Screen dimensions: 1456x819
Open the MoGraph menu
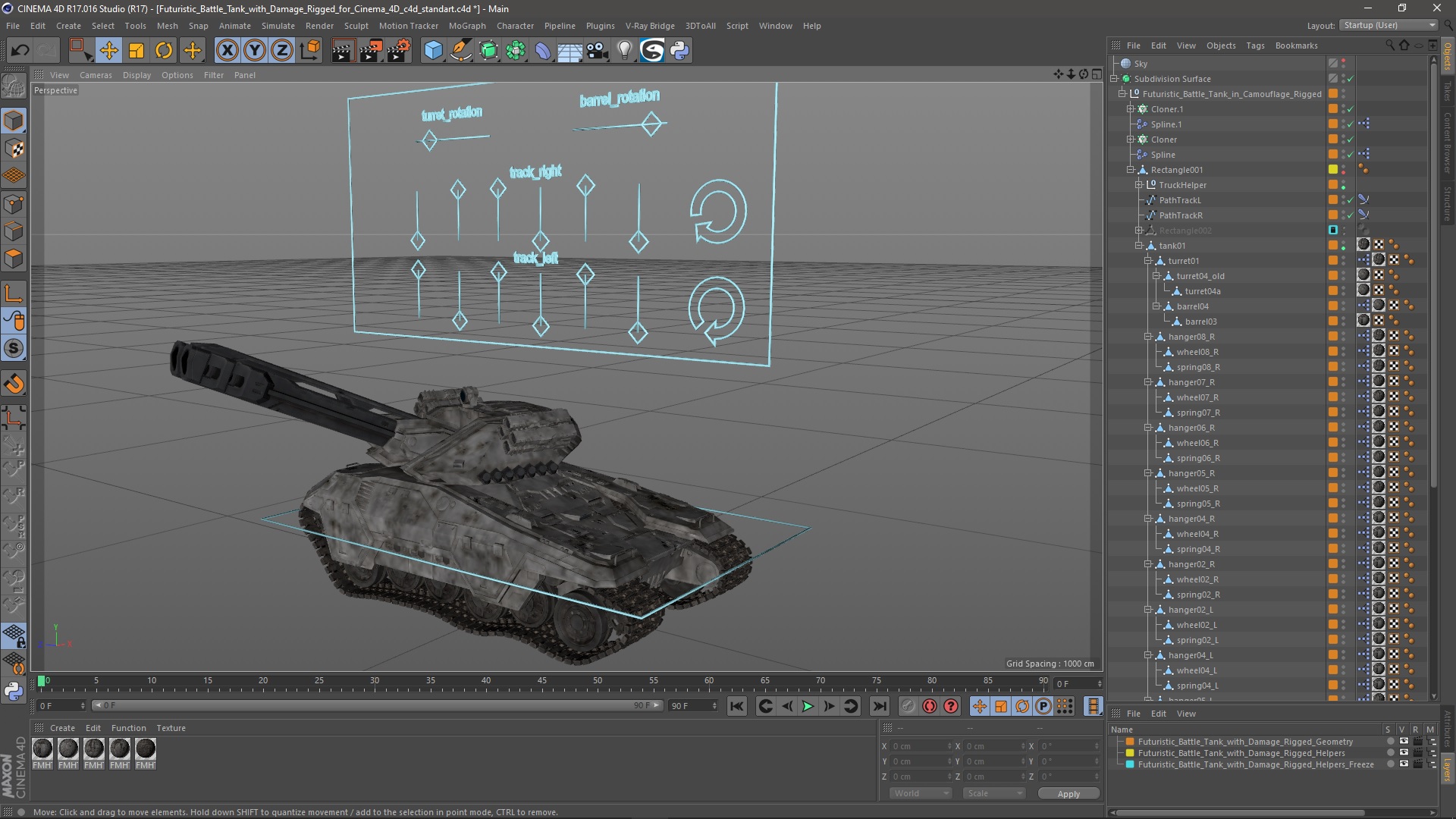[466, 26]
